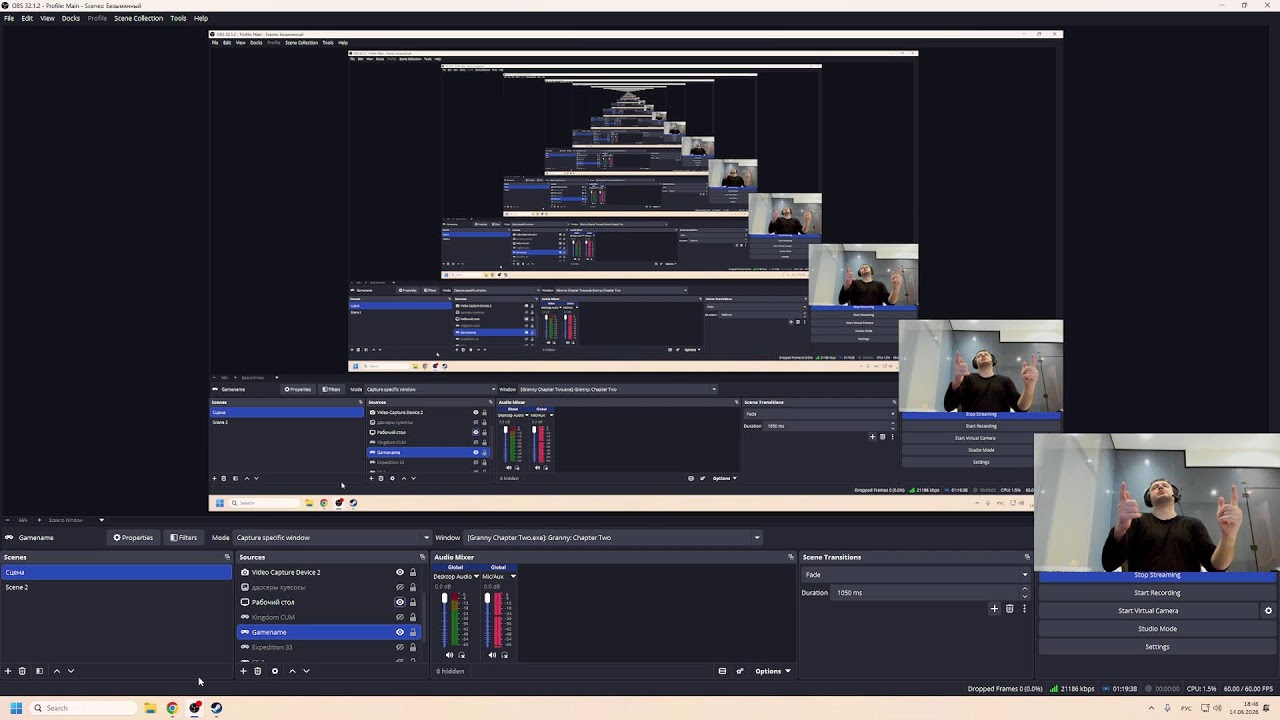The image size is (1280, 720).
Task: Open capture Mode dropdown
Action: click(332, 538)
